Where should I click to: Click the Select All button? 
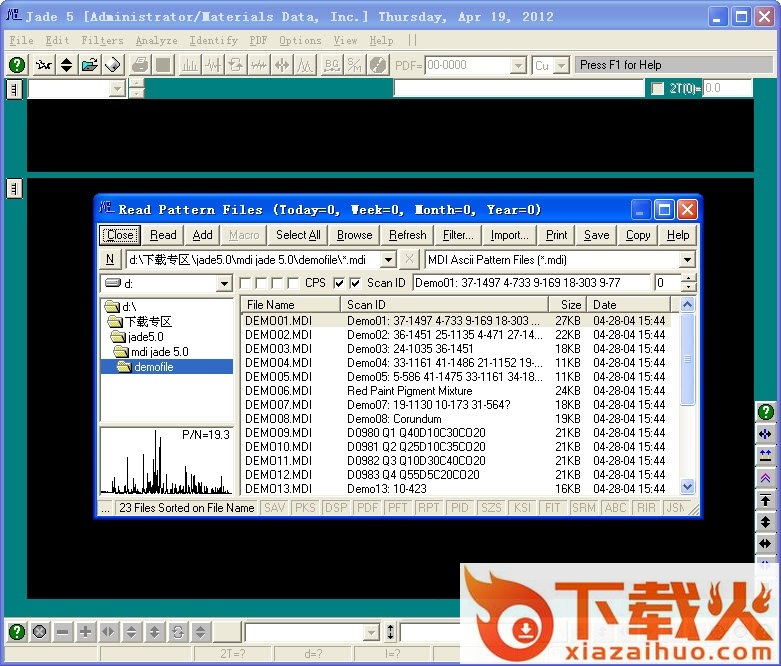[x=298, y=235]
